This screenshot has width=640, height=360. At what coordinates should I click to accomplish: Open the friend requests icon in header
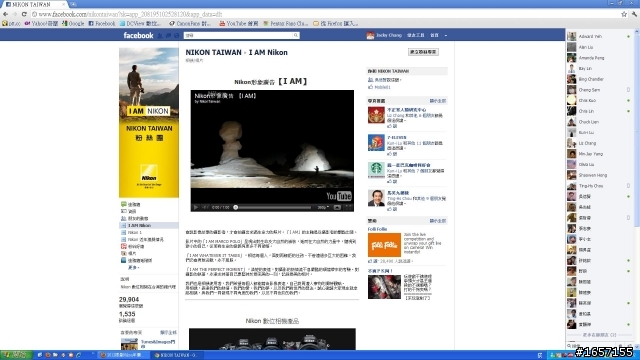160,36
